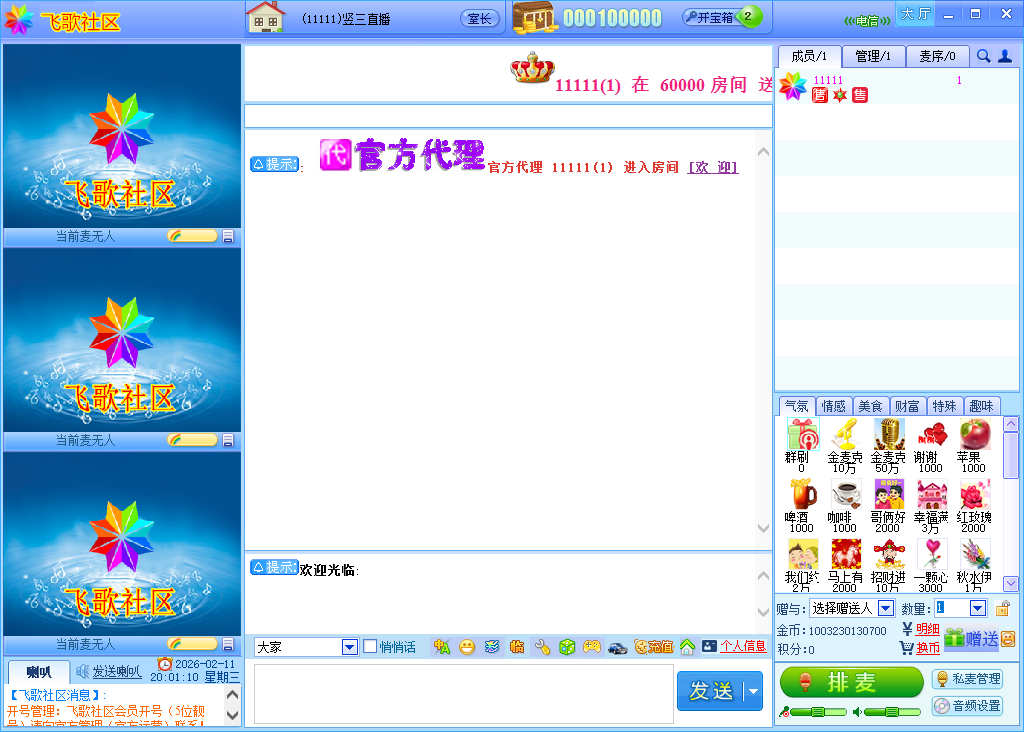Switch to the 管理/1 tab
The width and height of the screenshot is (1024, 732).
[874, 57]
